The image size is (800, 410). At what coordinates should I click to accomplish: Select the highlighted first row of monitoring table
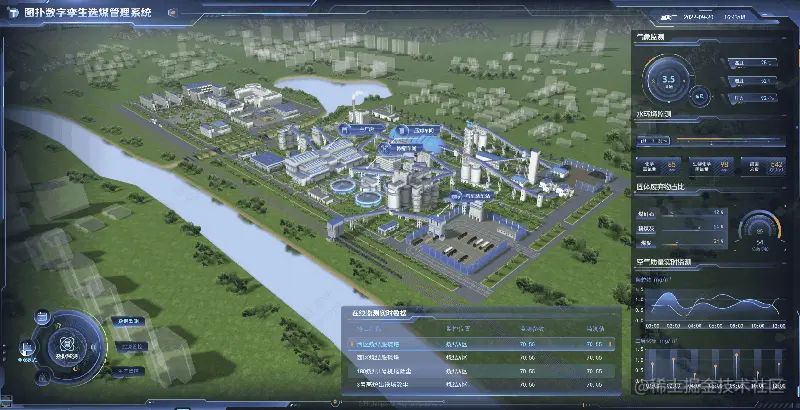(481, 345)
